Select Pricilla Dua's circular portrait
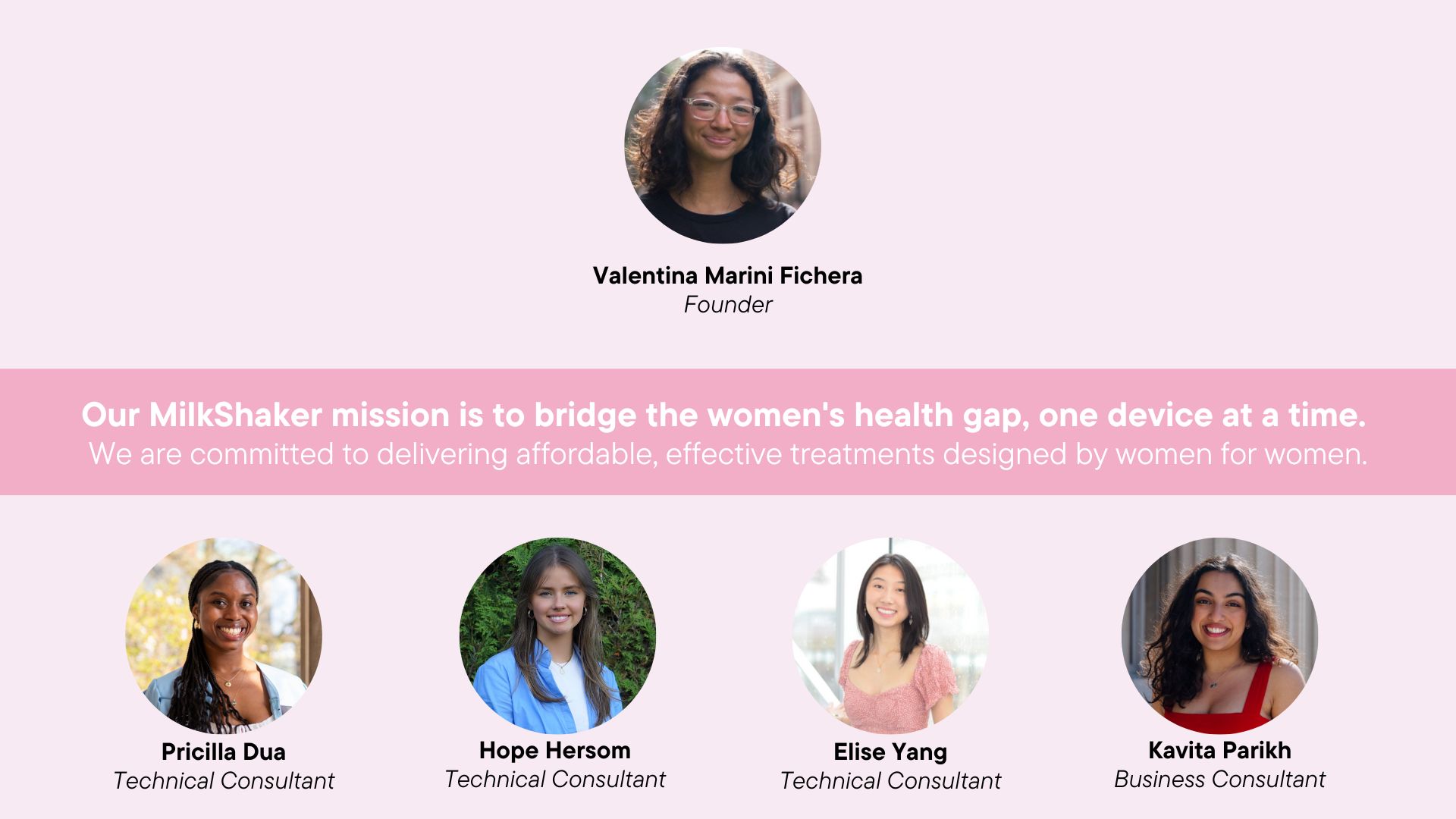 (224, 635)
